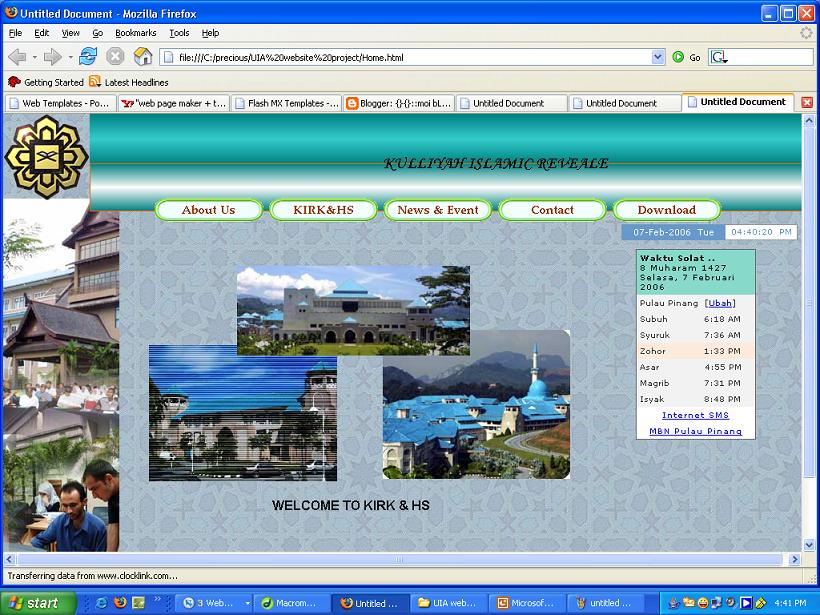Switch to the "web page maker" tab
This screenshot has height=615, width=820.
pyautogui.click(x=174, y=104)
